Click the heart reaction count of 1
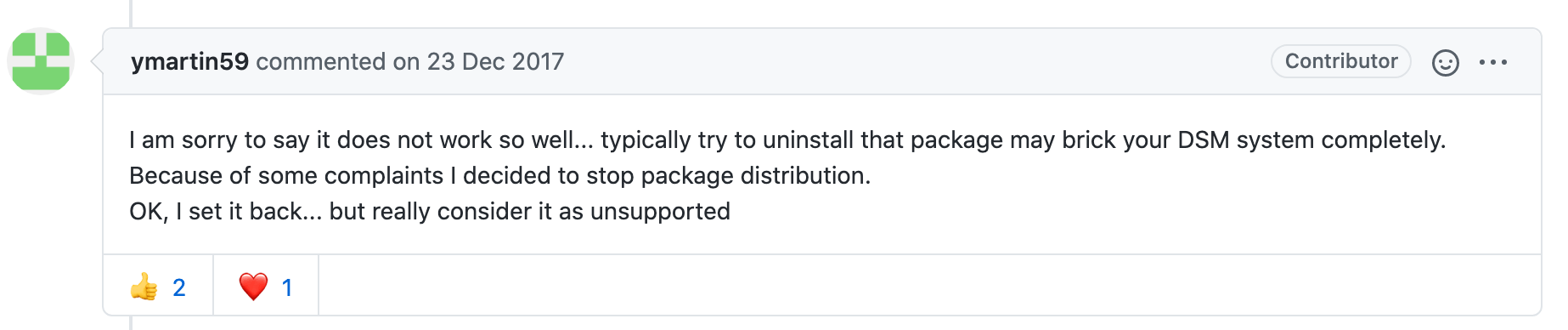 pyautogui.click(x=287, y=287)
